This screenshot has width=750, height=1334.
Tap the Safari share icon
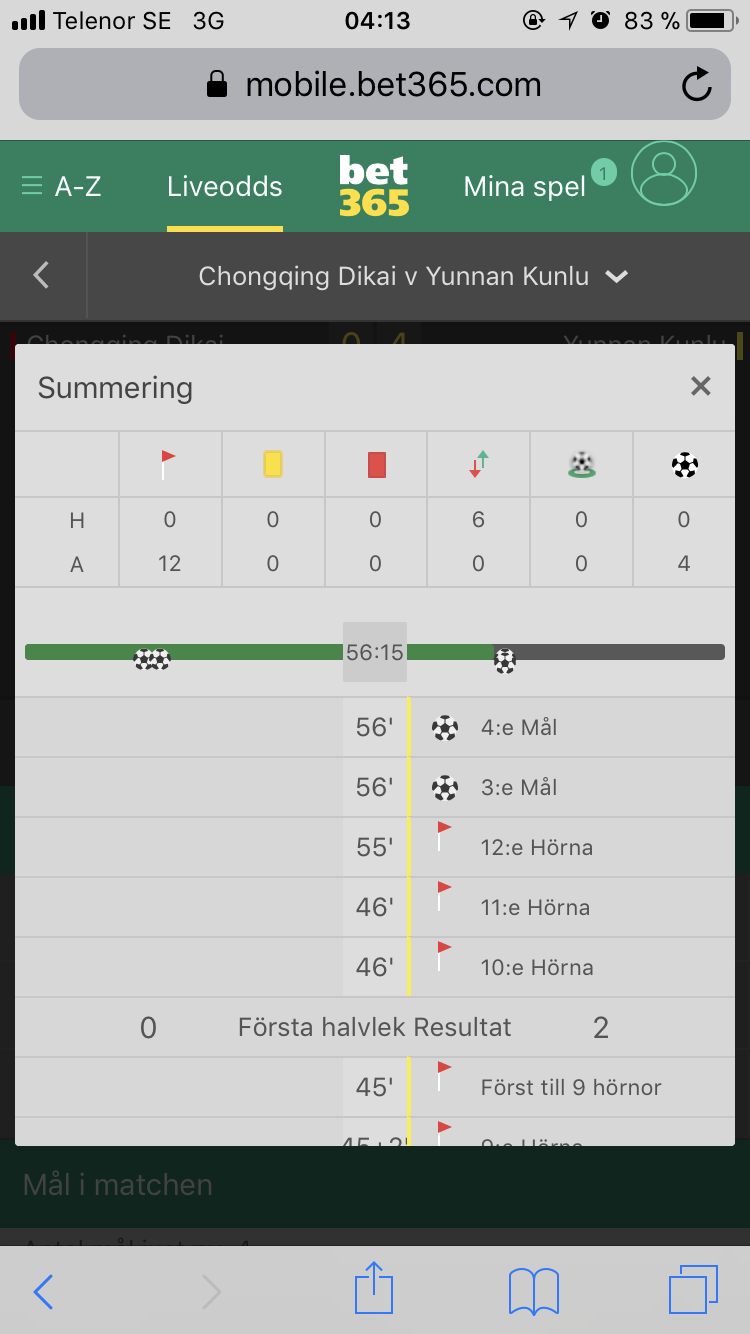(374, 1289)
